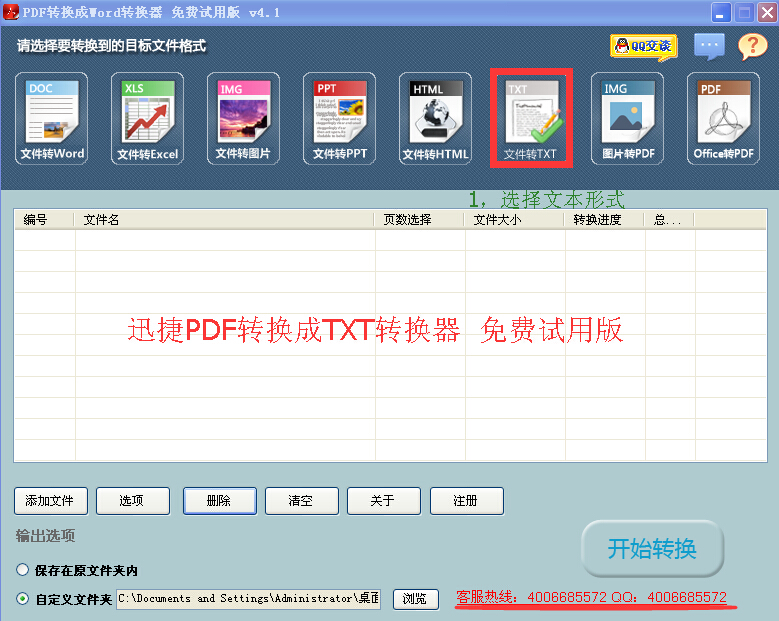Select the 文件转TXT format icon
This screenshot has width=779, height=621.
pos(531,118)
